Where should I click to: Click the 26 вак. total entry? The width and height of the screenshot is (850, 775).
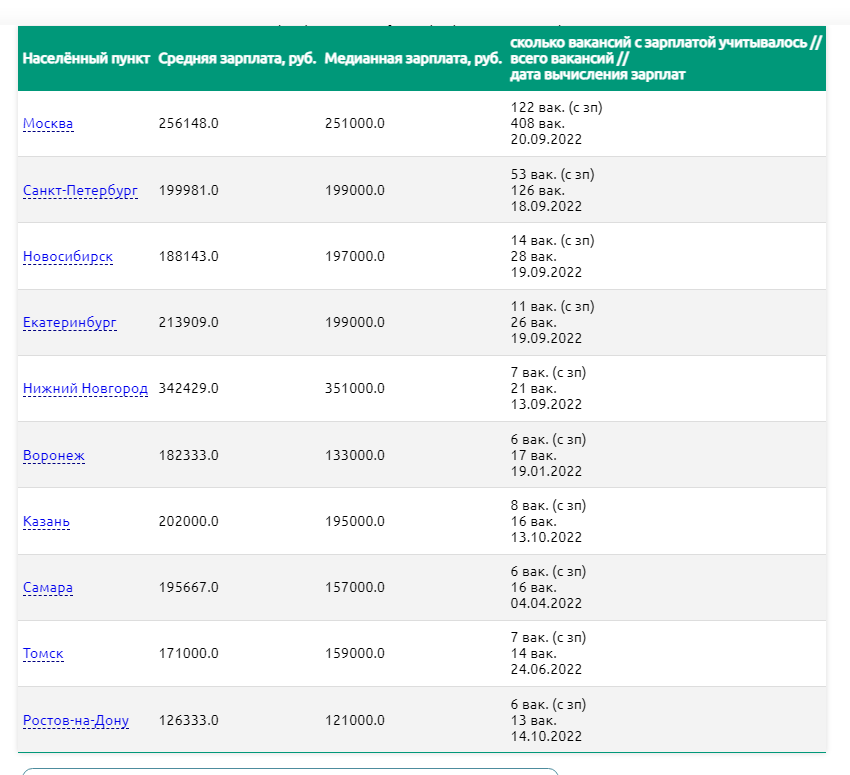(533, 322)
